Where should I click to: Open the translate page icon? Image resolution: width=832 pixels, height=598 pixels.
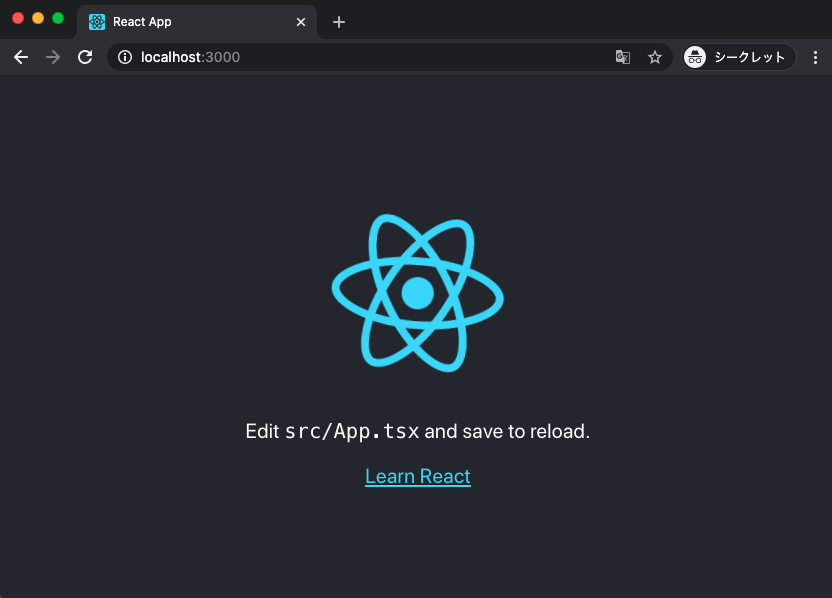(x=623, y=57)
